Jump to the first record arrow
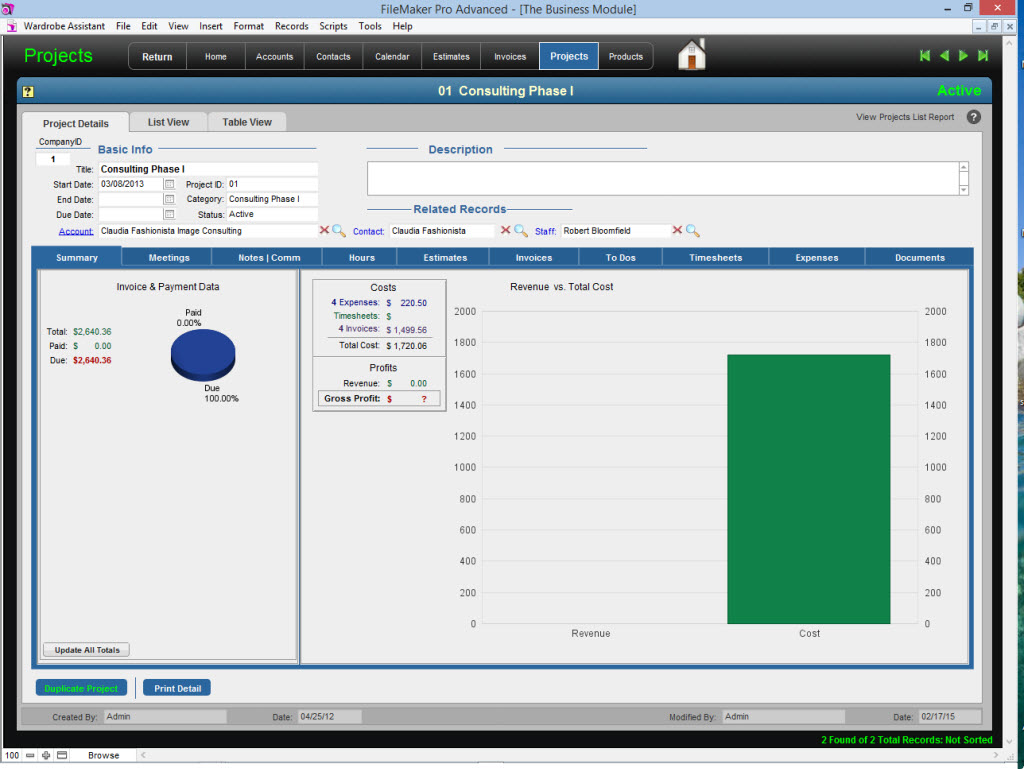 925,56
